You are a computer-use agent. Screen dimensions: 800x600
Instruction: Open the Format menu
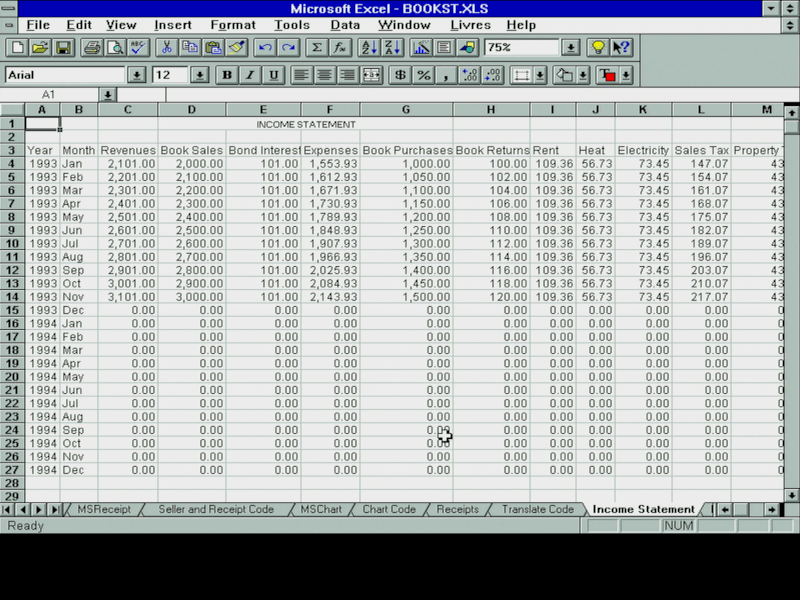point(232,24)
